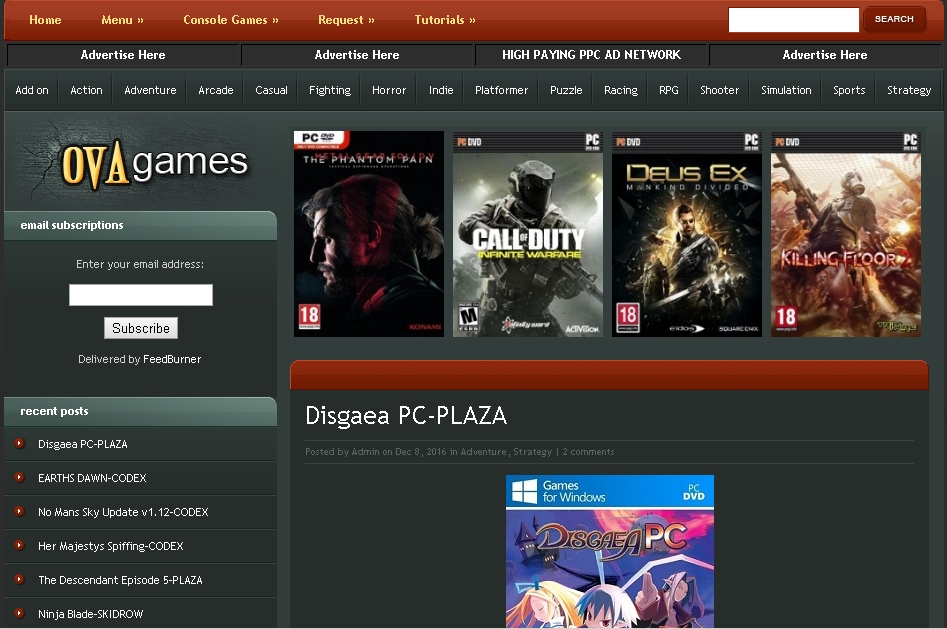
Task: Open the Console Games dropdown
Action: (231, 19)
